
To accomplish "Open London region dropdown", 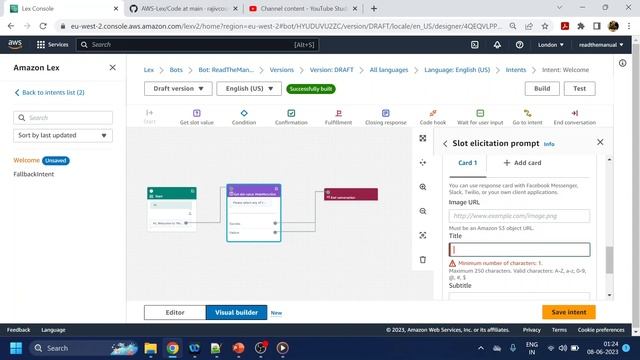I will click(551, 44).
